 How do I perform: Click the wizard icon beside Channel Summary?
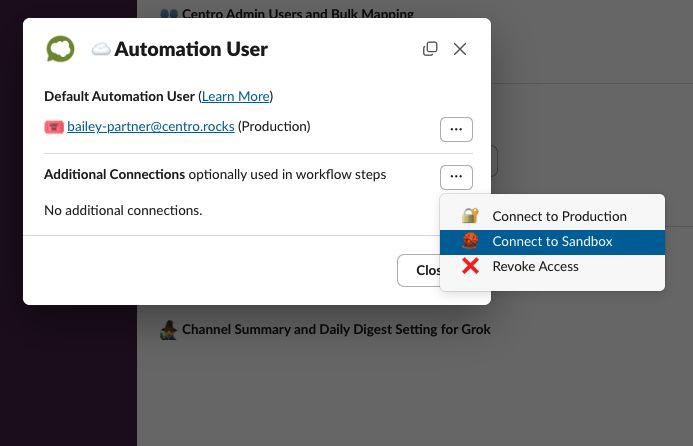coord(168,330)
